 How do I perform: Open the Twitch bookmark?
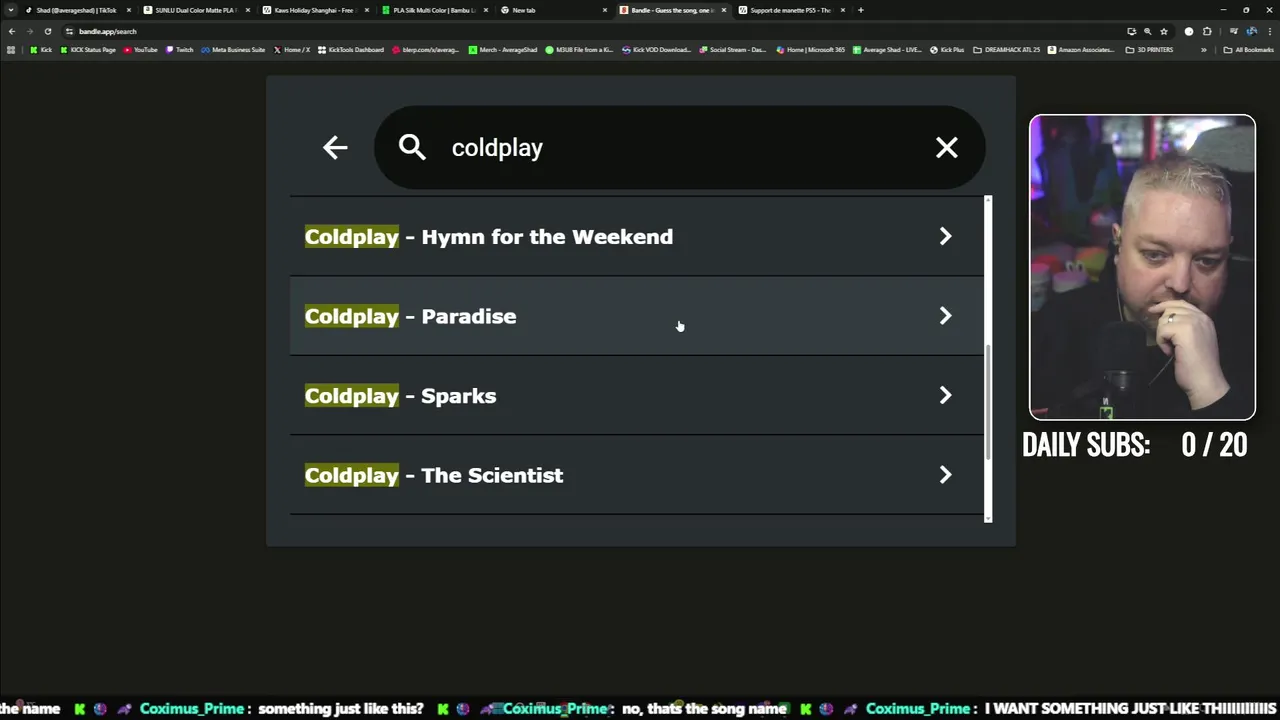pyautogui.click(x=180, y=50)
